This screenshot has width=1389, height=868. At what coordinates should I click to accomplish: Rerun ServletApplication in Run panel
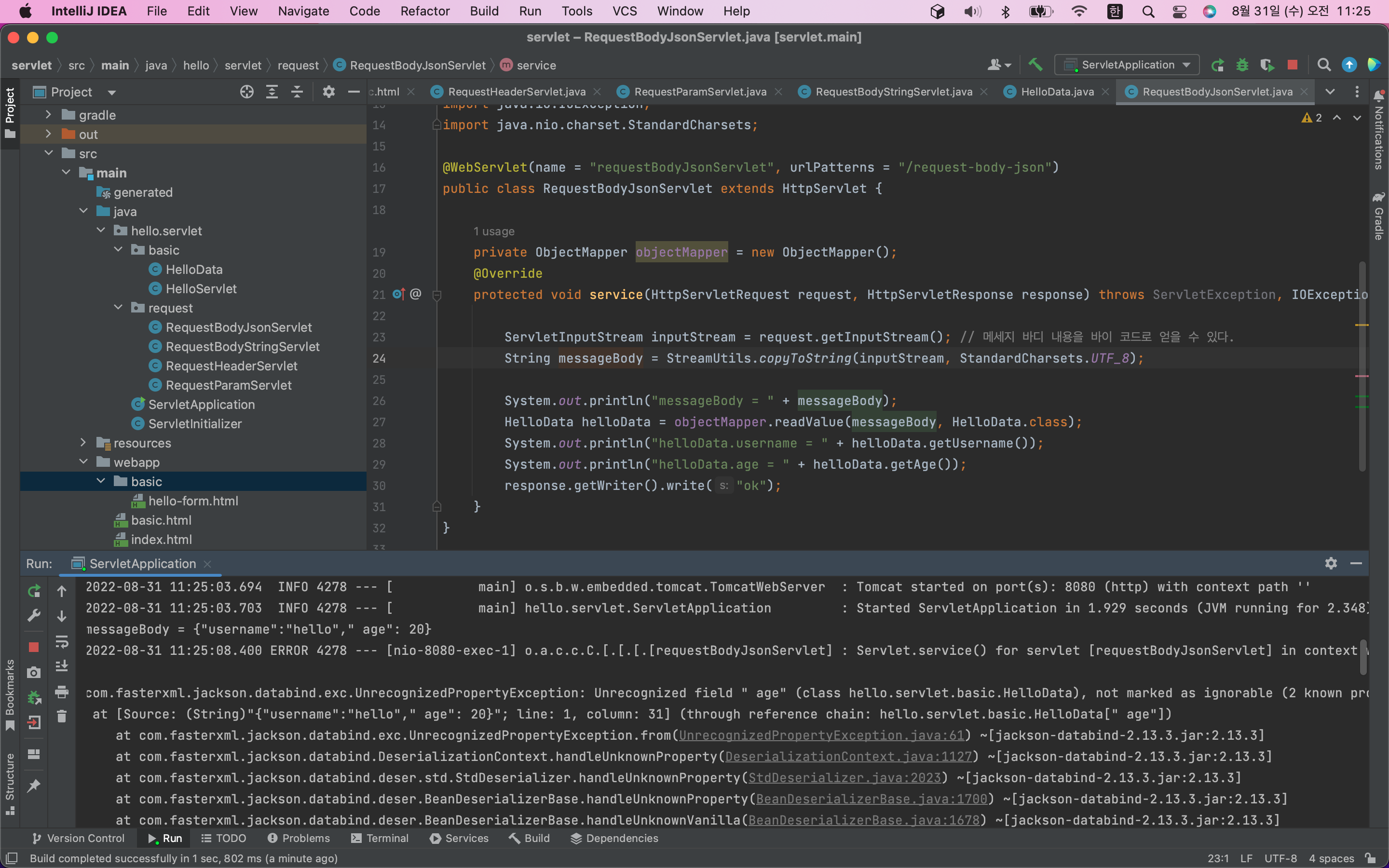(x=34, y=591)
